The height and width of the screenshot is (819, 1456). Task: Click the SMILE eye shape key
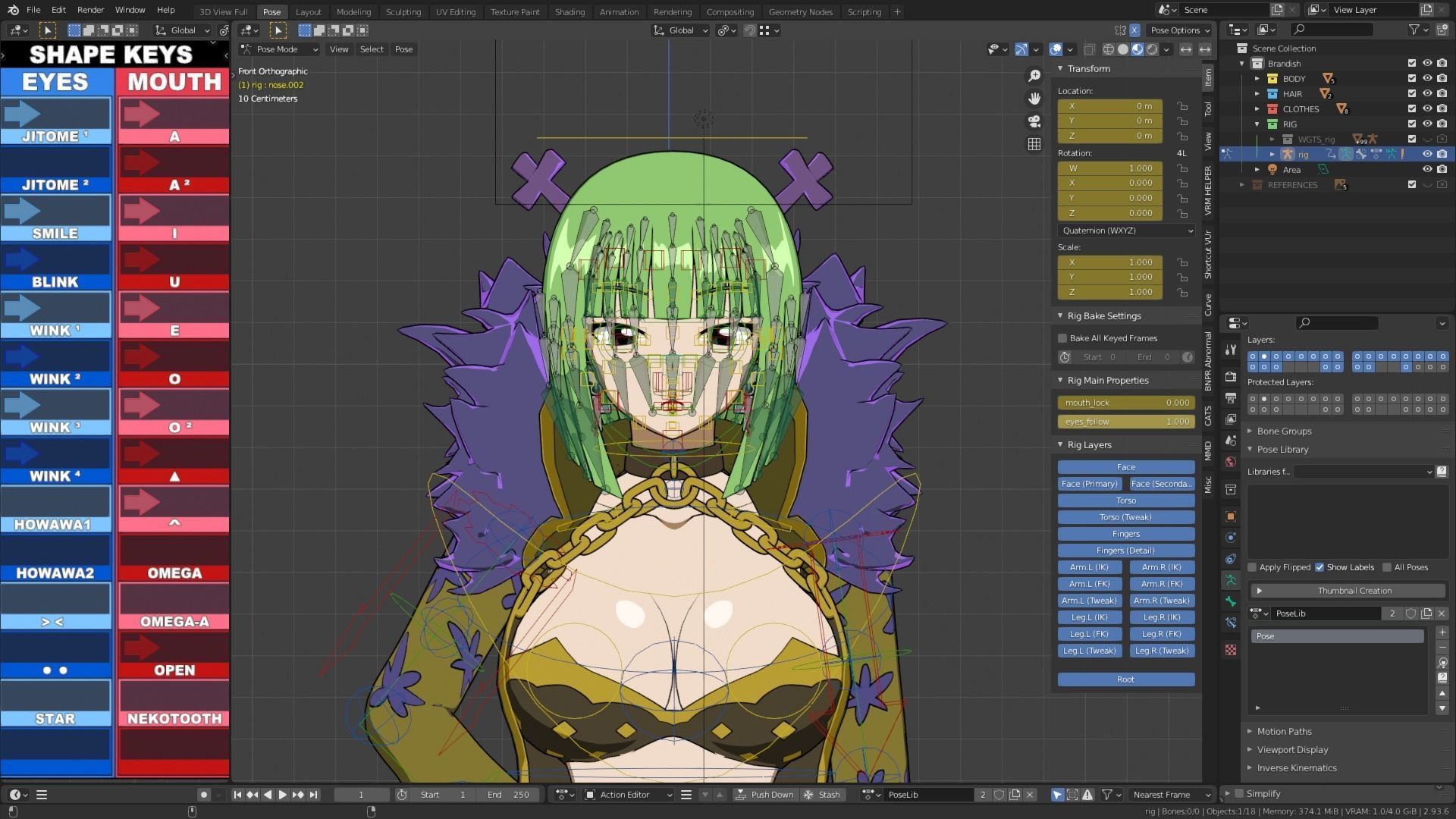[x=55, y=218]
